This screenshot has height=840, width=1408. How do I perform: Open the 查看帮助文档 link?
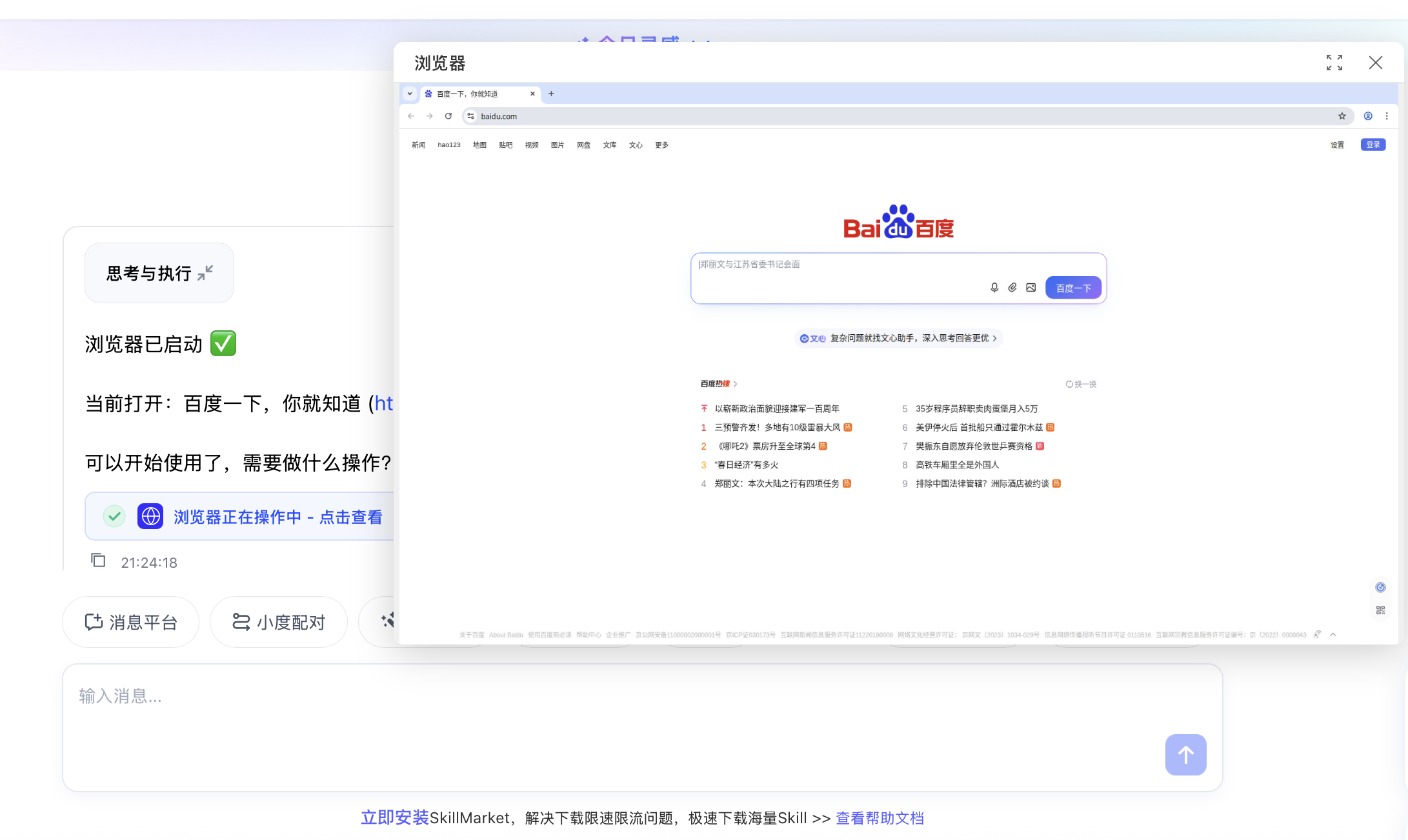(880, 818)
